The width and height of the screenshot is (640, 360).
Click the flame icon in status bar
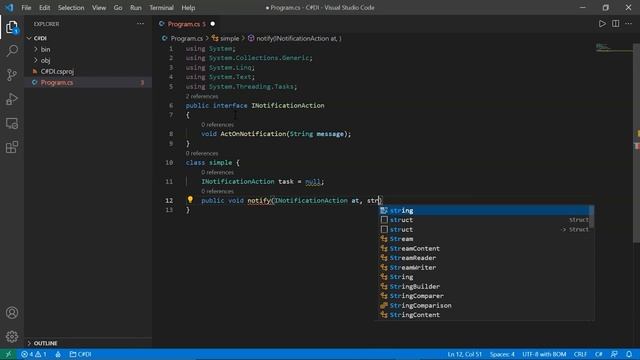point(58,354)
